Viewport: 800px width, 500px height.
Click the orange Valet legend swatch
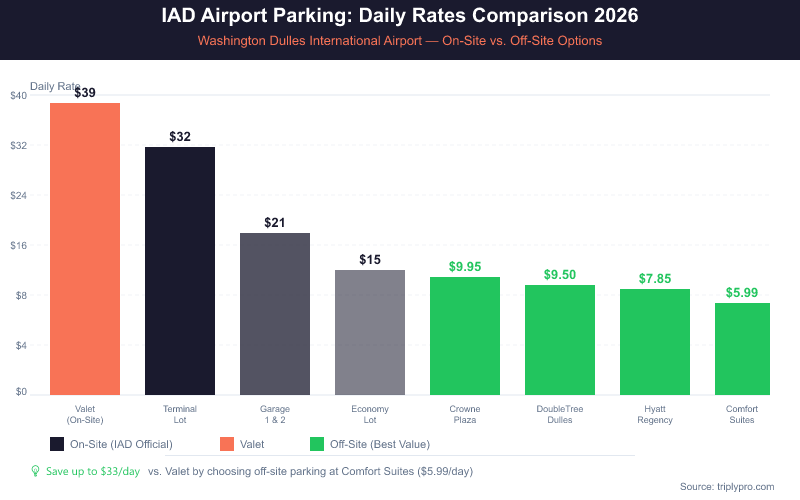pyautogui.click(x=227, y=444)
